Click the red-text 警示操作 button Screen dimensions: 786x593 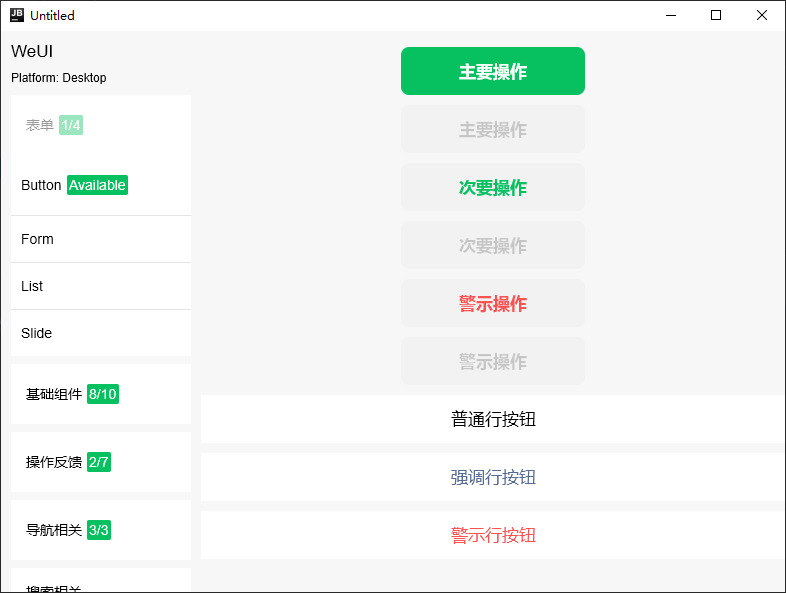493,303
